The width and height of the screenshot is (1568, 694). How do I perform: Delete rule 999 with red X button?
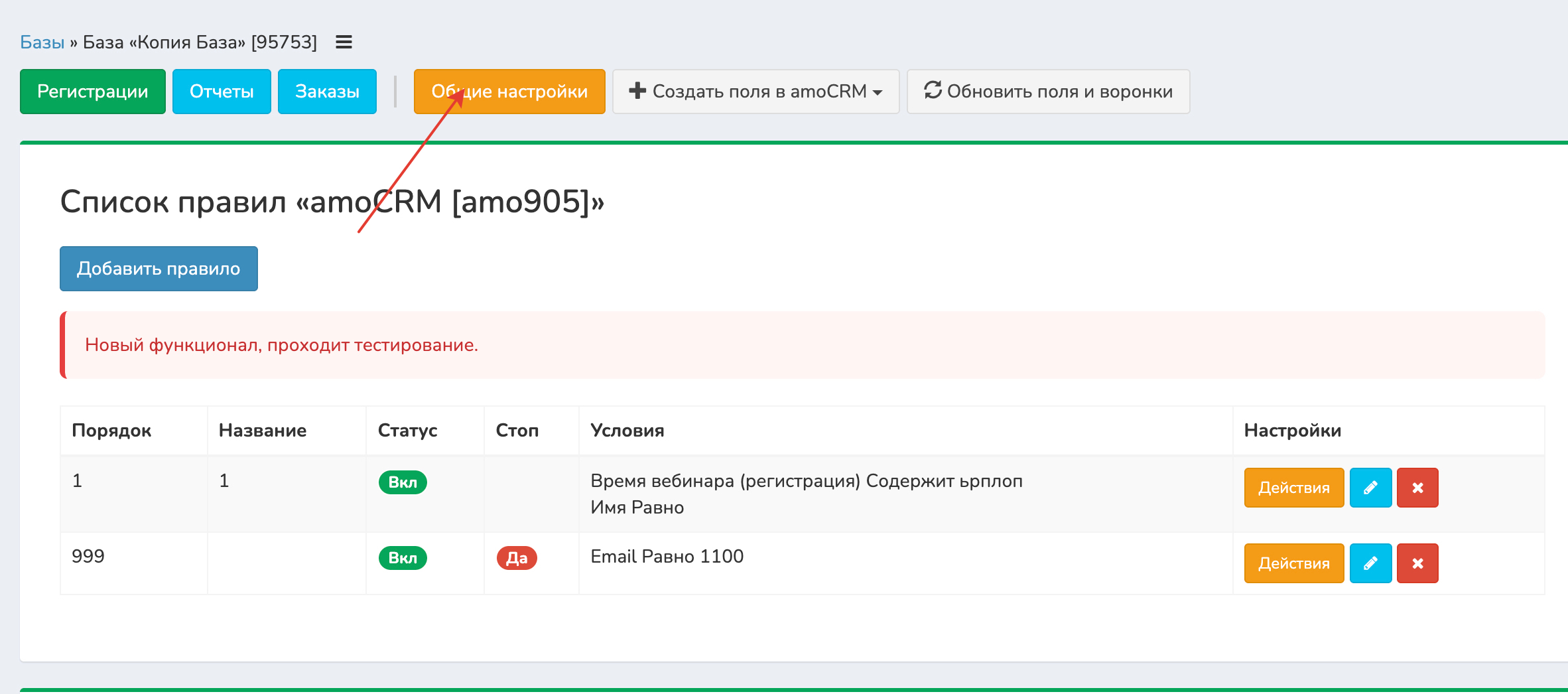[1417, 563]
